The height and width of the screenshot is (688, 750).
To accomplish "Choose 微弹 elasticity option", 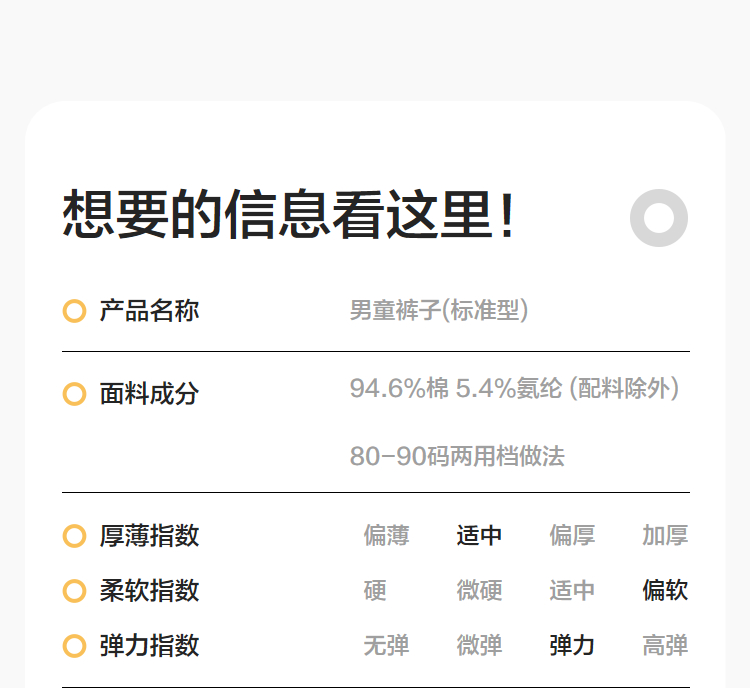I will 479,646.
